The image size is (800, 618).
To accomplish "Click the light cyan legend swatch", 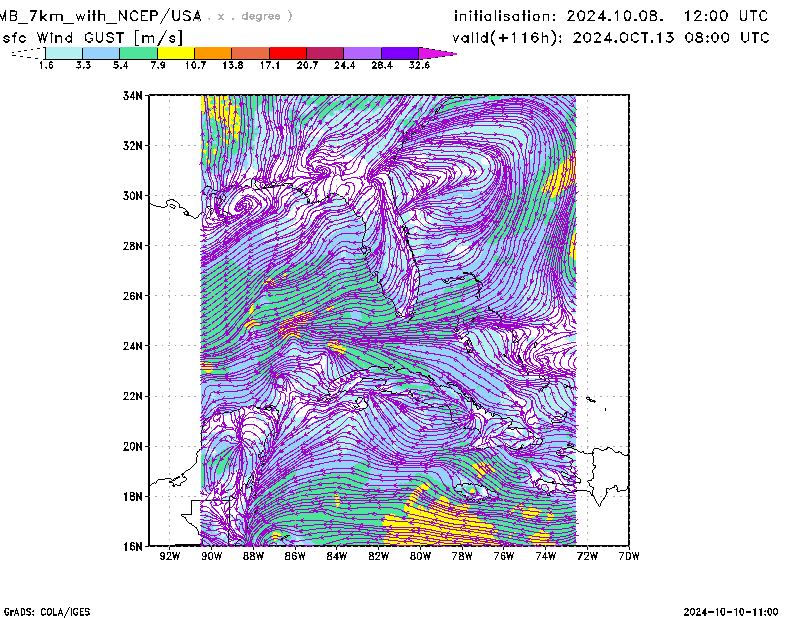I will (x=64, y=53).
